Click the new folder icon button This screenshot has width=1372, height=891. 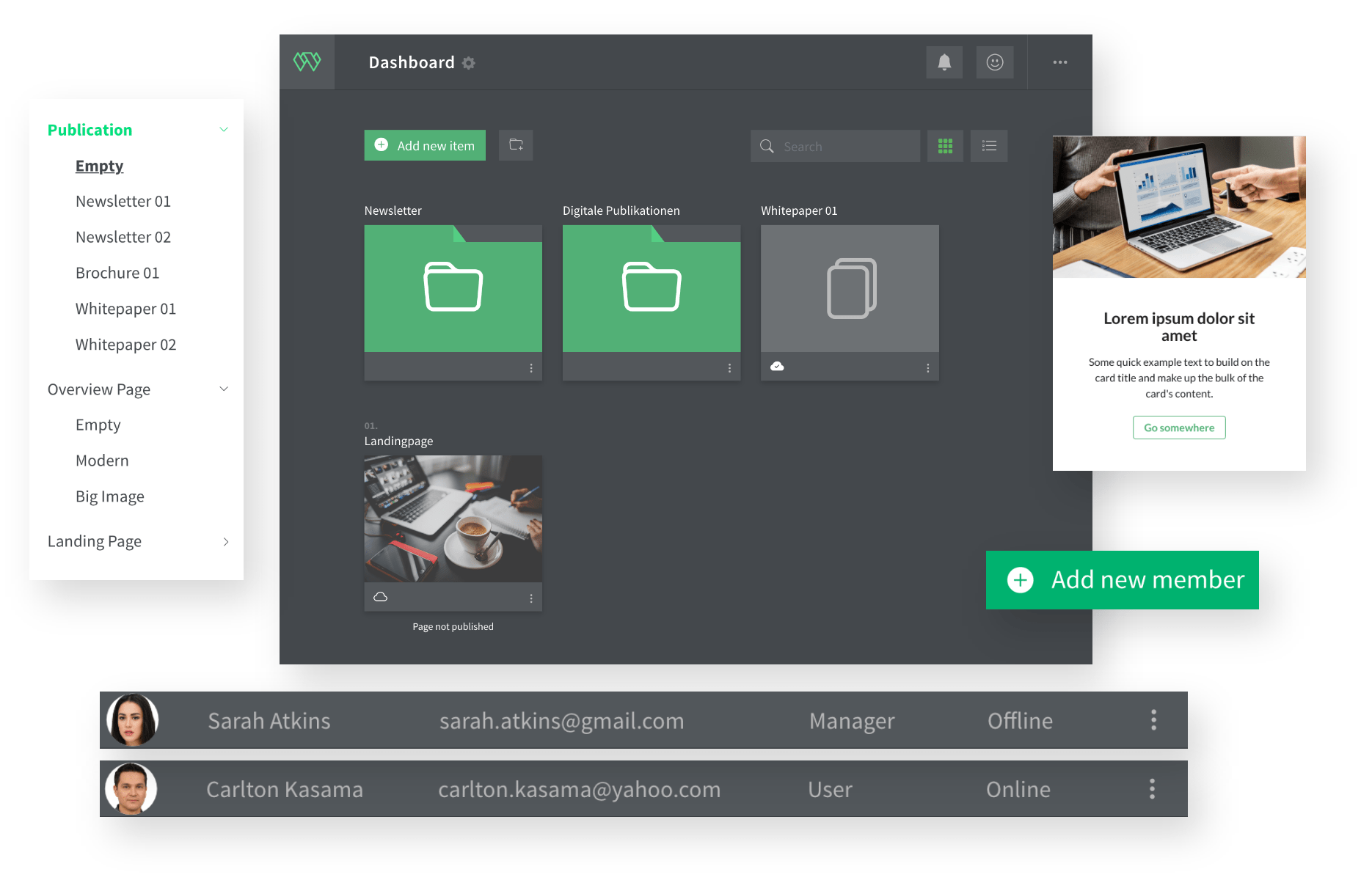(516, 145)
